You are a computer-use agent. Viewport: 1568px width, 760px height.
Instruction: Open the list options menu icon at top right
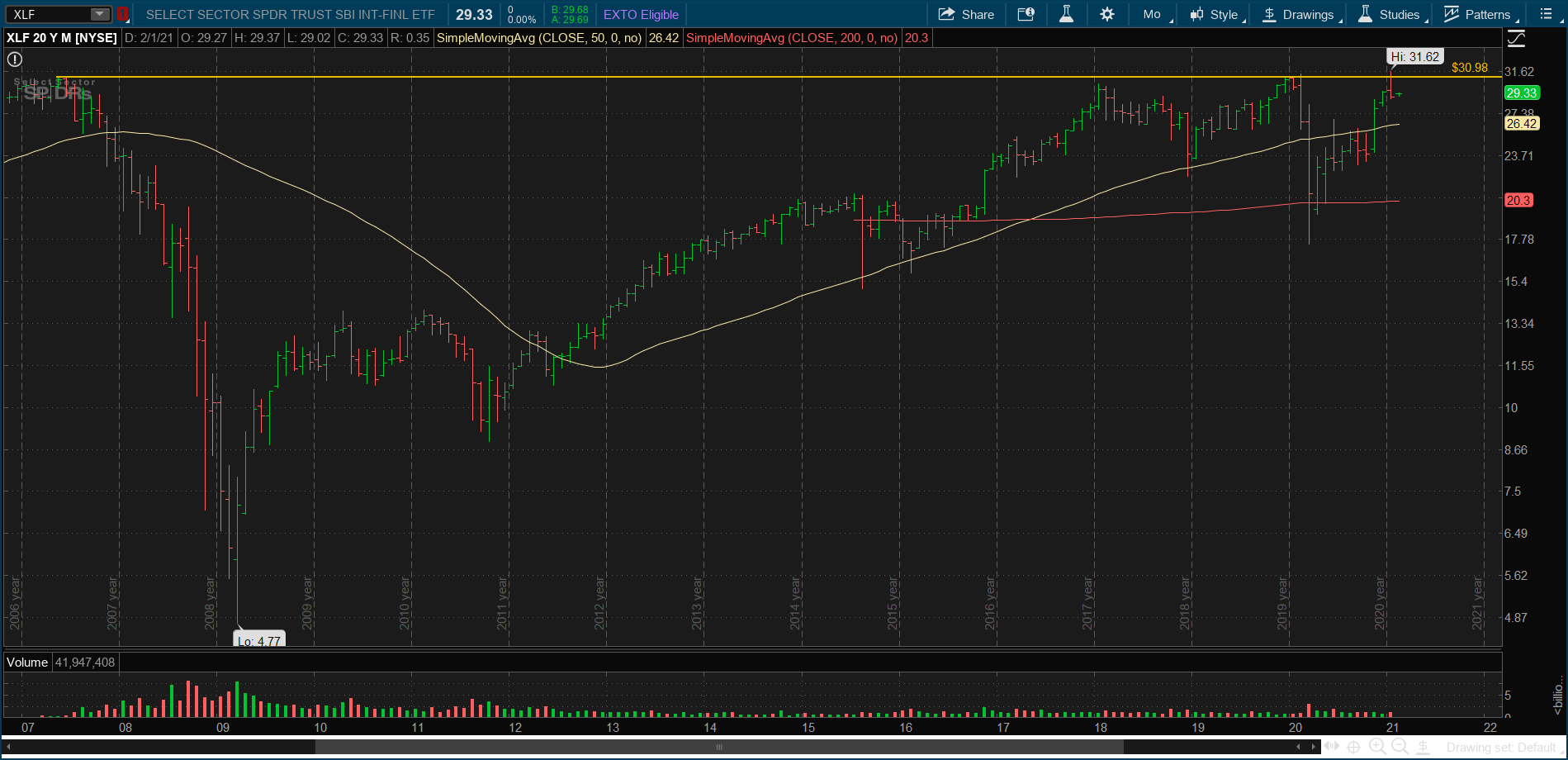(x=1546, y=14)
